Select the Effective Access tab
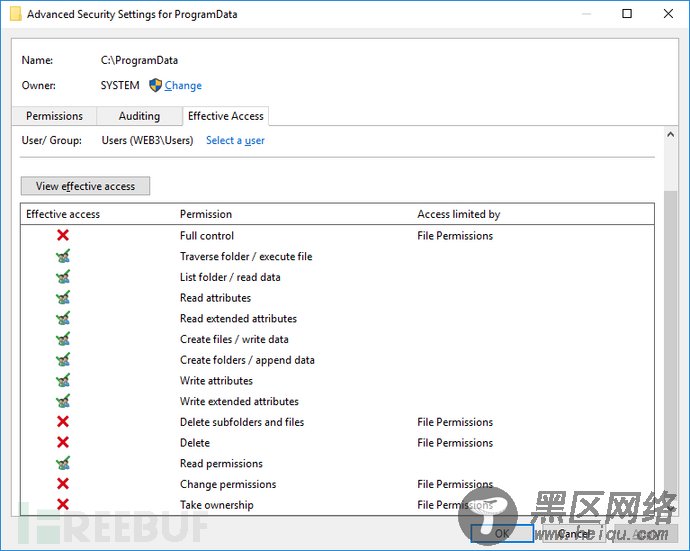Image resolution: width=690 pixels, height=551 pixels. point(225,116)
